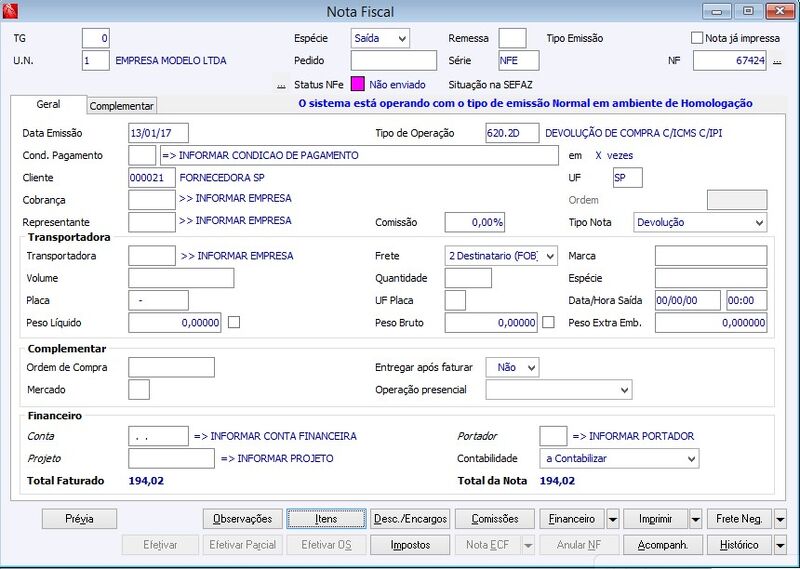Image resolution: width=800 pixels, height=569 pixels.
Task: Open the Histórico button
Action: (x=739, y=545)
